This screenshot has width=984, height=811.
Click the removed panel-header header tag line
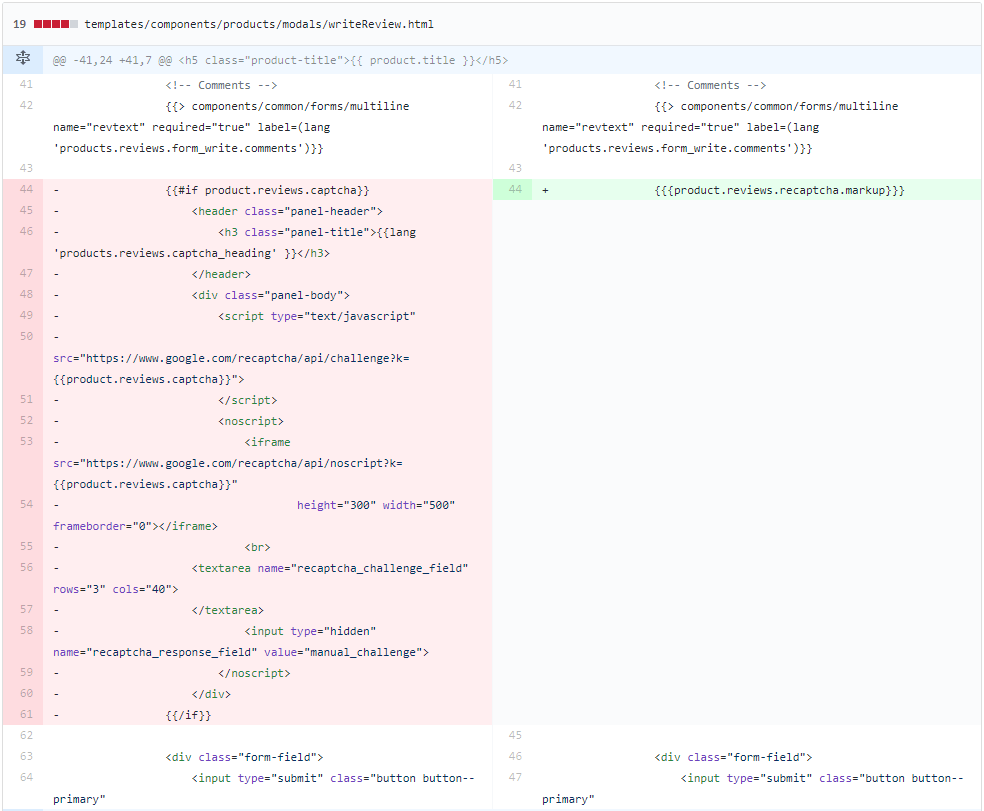click(287, 211)
